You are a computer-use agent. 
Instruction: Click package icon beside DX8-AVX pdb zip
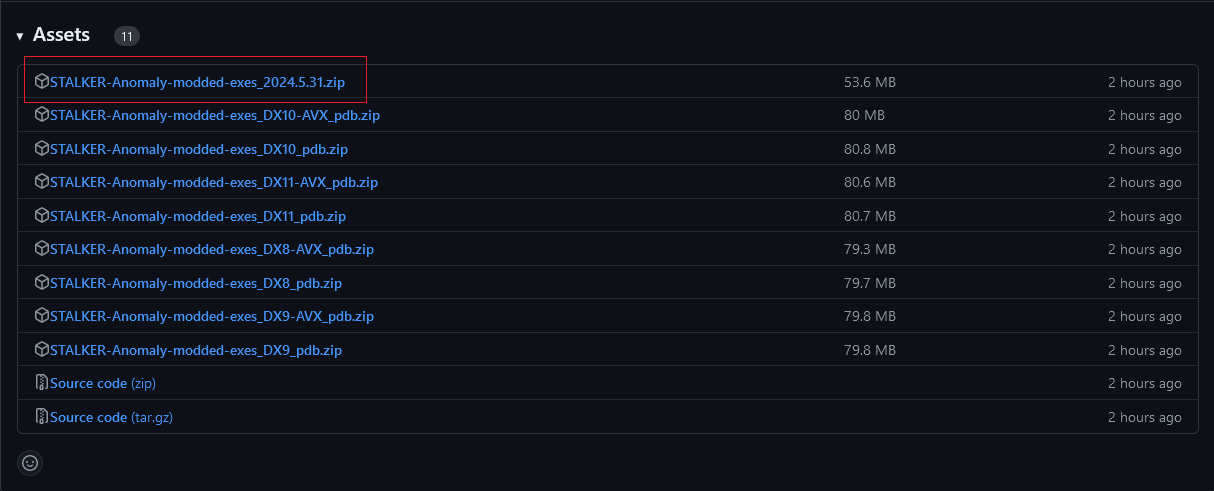42,249
